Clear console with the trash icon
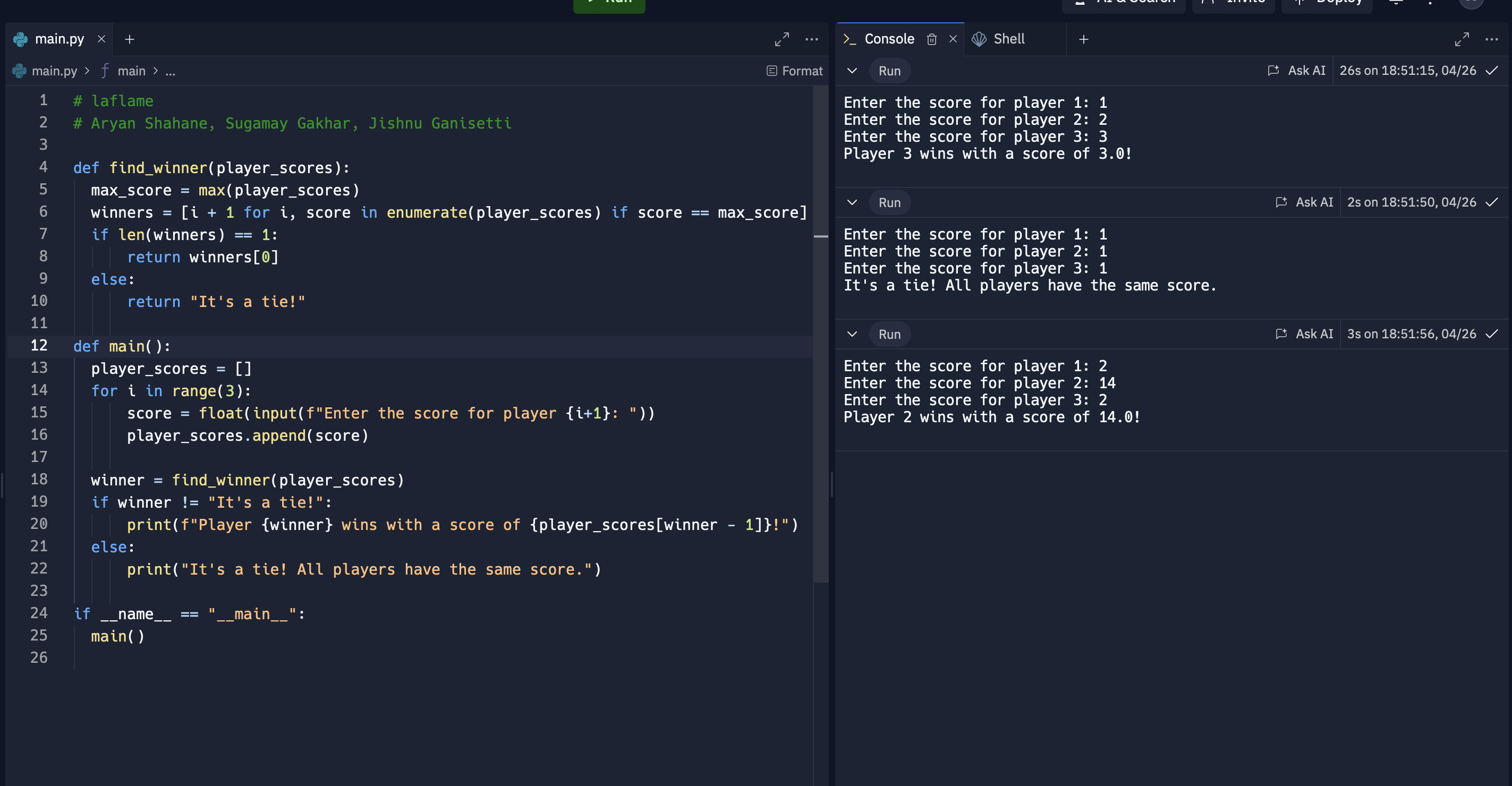The height and width of the screenshot is (786, 1512). coord(931,39)
